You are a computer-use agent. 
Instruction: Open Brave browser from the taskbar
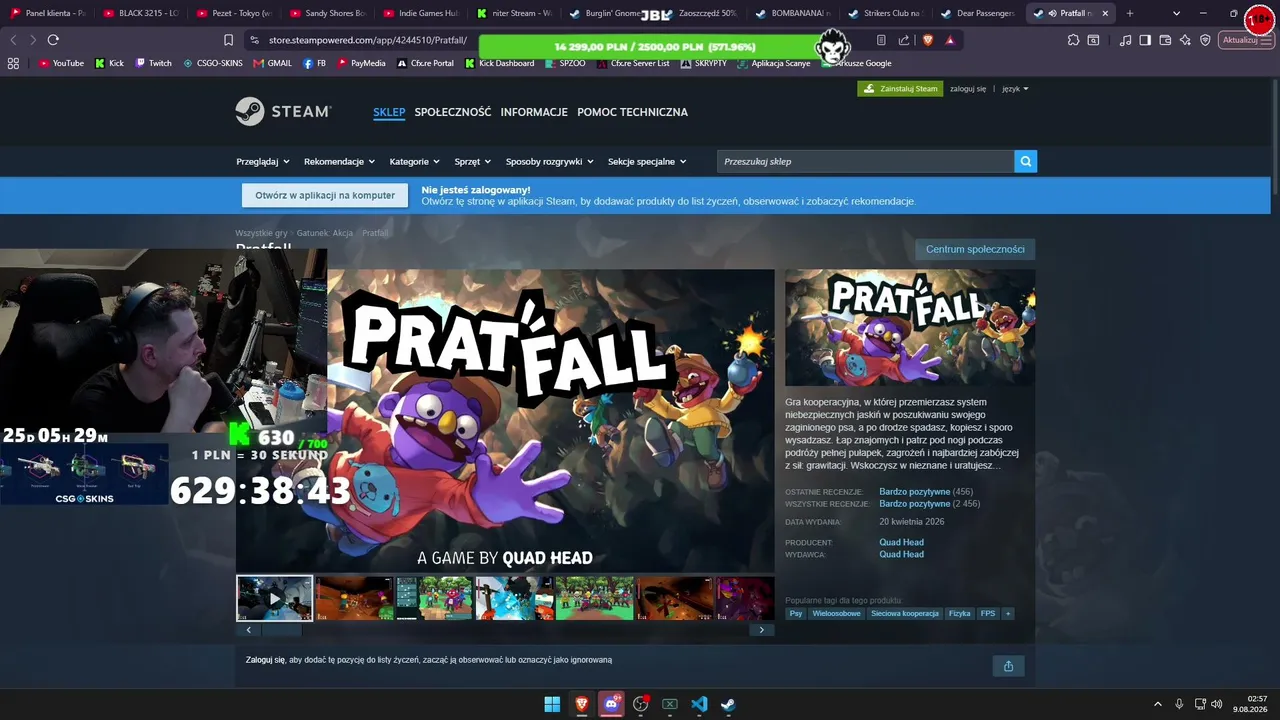coord(581,704)
